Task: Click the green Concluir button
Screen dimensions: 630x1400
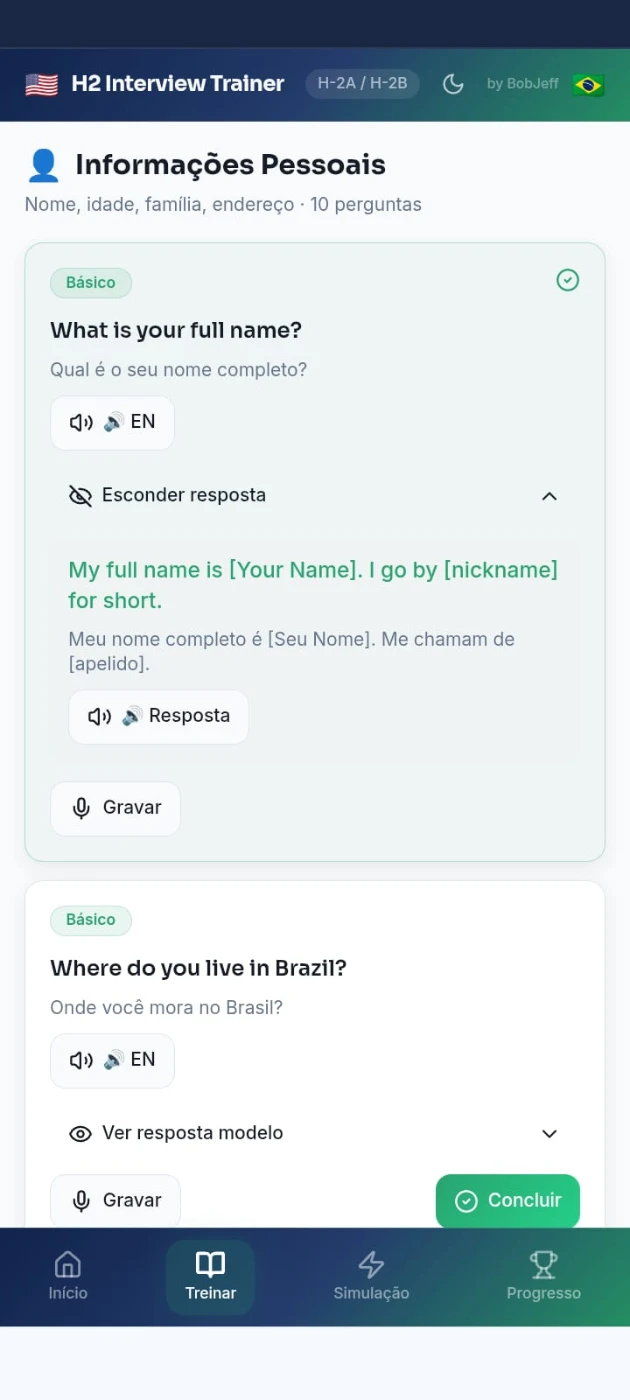Action: click(x=507, y=1200)
